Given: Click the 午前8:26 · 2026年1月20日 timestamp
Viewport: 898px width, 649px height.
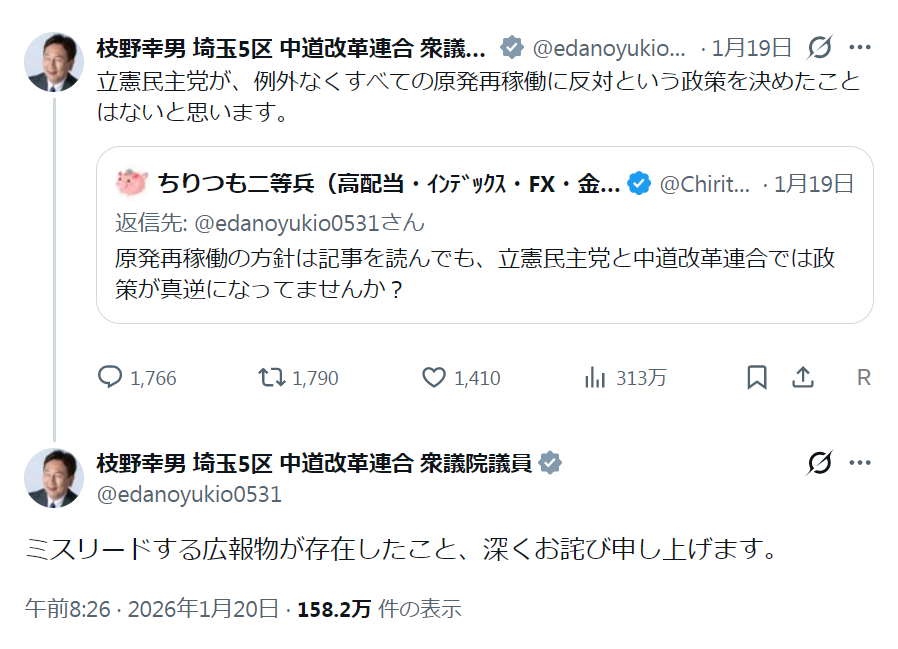Looking at the screenshot, I should (x=152, y=608).
